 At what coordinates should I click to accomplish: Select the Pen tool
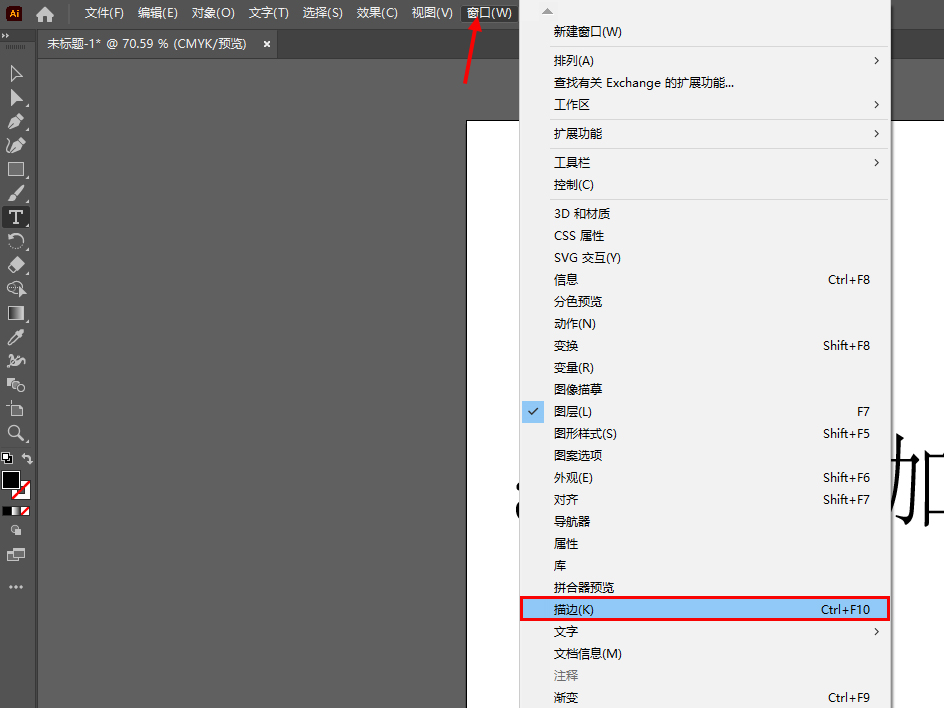tap(16, 121)
